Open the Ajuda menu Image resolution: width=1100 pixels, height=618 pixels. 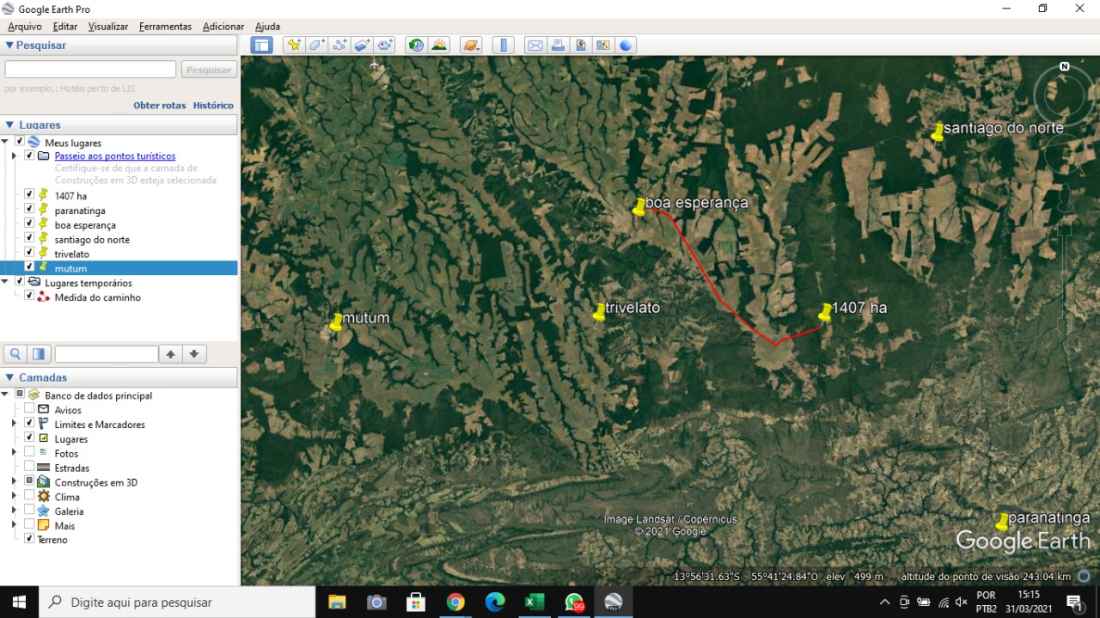coord(267,27)
